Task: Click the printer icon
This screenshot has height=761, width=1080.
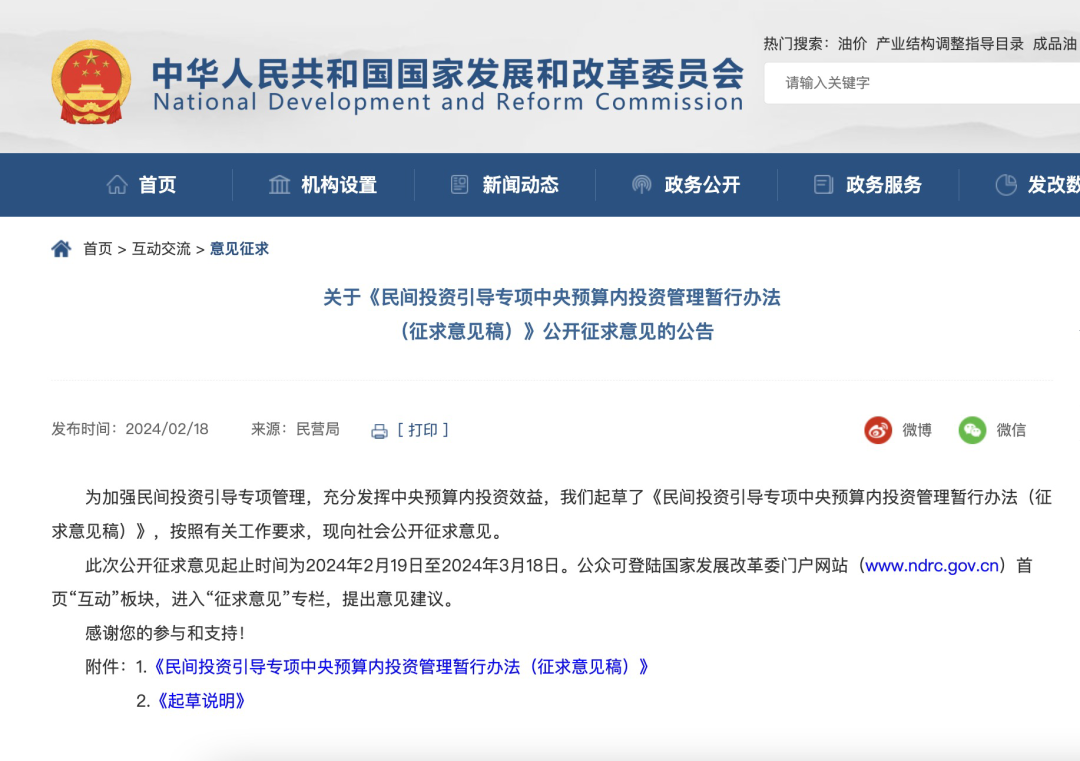Action: click(x=379, y=431)
